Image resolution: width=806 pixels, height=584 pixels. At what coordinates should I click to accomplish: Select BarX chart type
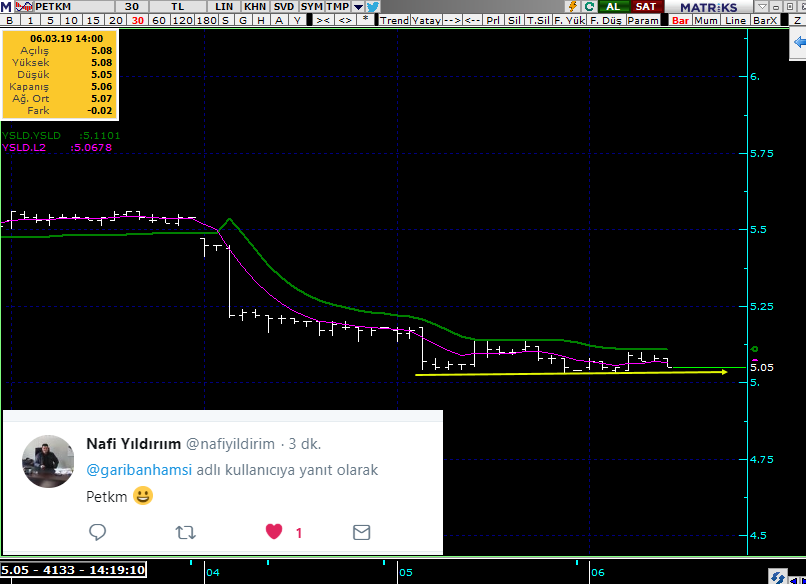coord(765,21)
